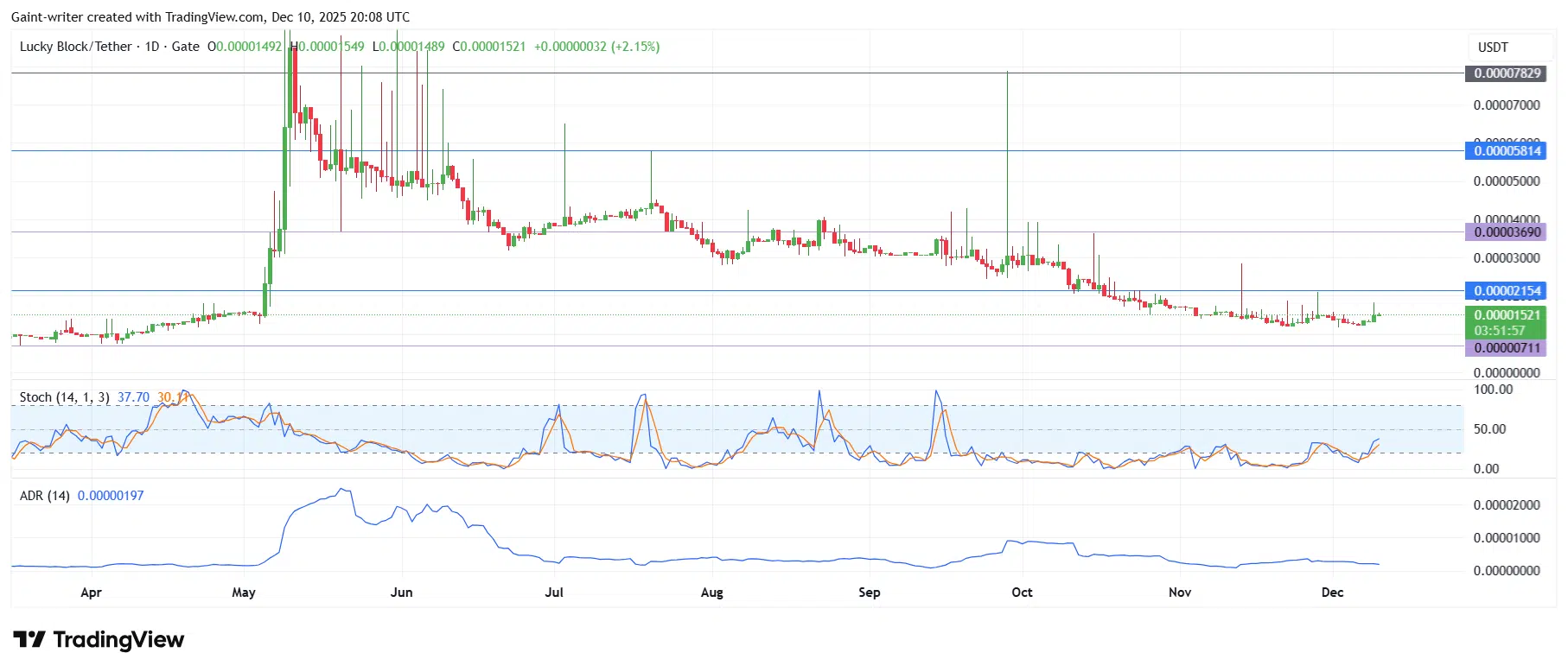This screenshot has height=672, width=1568.
Task: Click the Oct label on time axis
Action: (1022, 593)
